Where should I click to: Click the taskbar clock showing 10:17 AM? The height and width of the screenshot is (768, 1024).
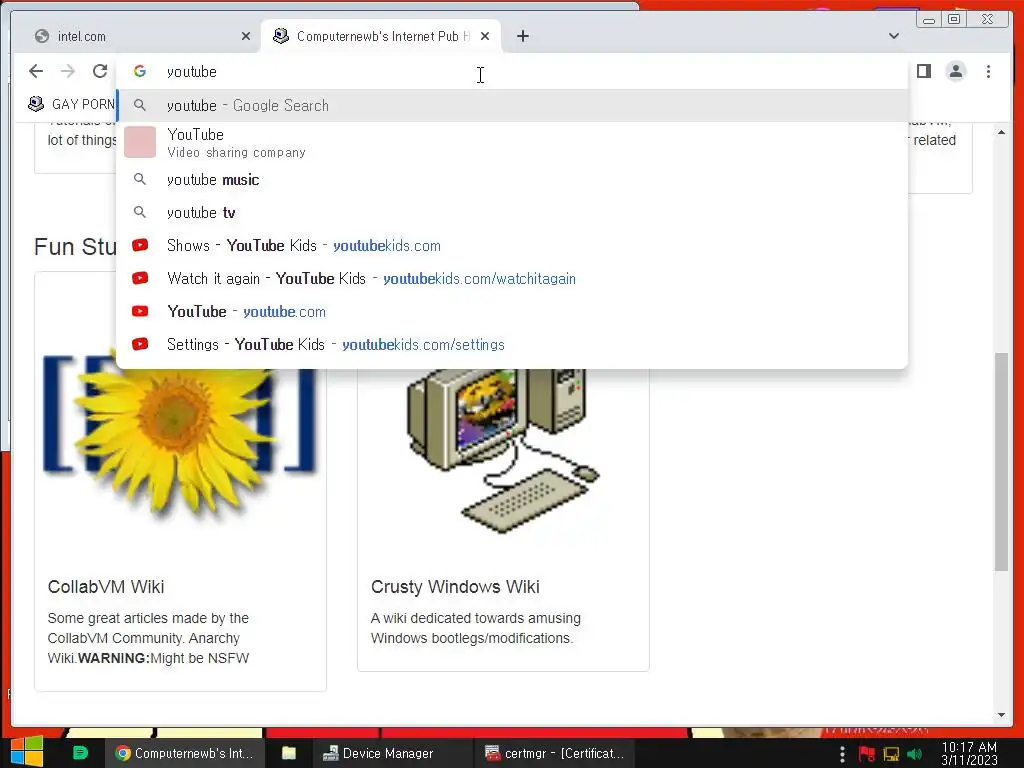click(969, 753)
